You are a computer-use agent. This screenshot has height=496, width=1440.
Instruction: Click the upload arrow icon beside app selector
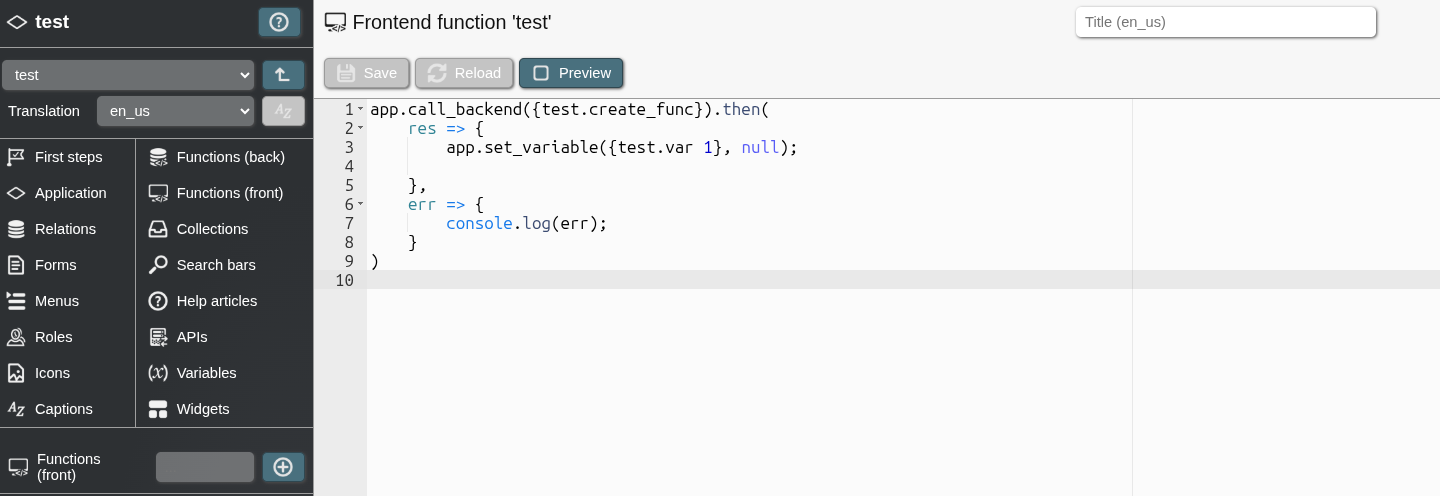(283, 75)
